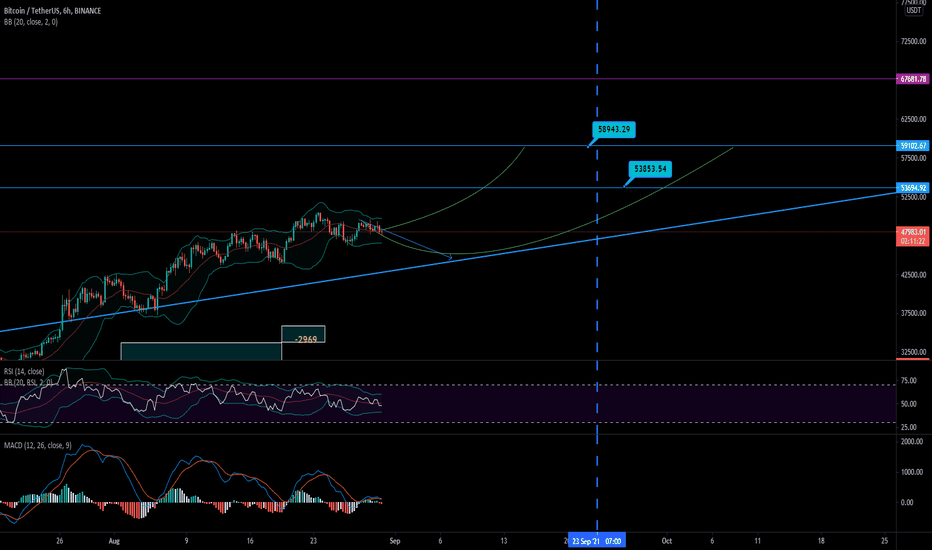Click the 72500.00 price axis value
The image size is (932, 550).
(914, 42)
